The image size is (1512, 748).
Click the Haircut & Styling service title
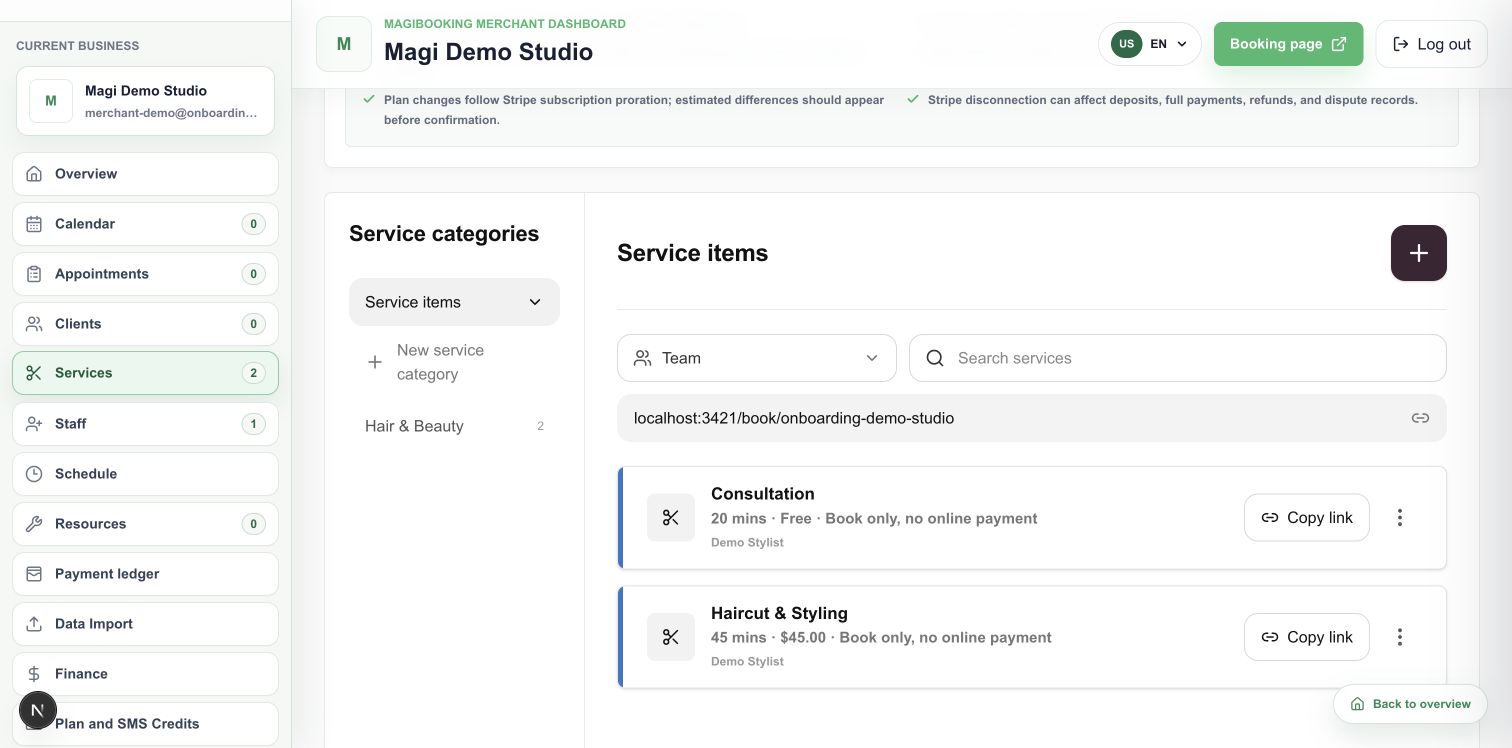click(x=779, y=613)
